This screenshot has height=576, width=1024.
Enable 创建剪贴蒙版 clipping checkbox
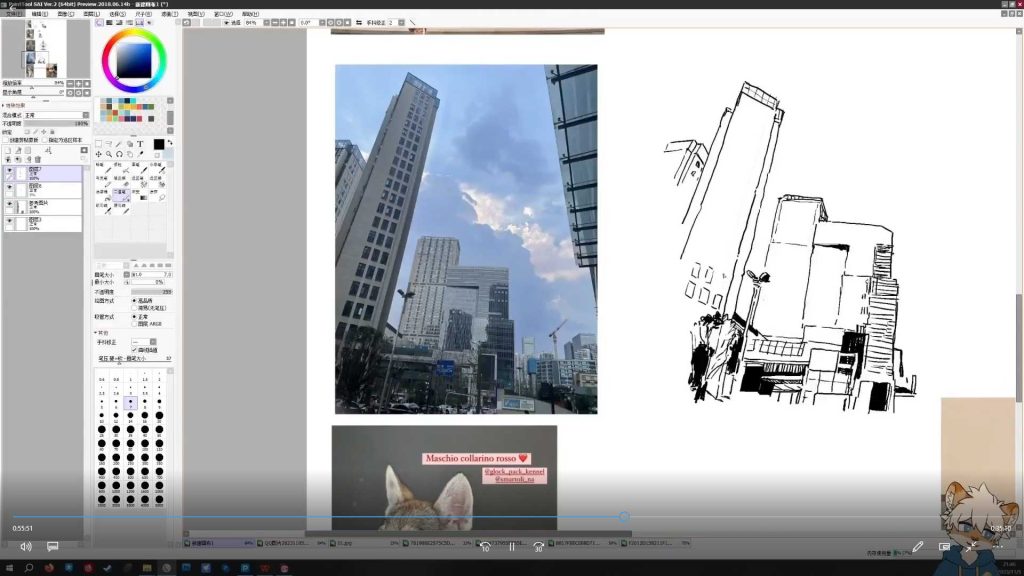[x=5, y=140]
